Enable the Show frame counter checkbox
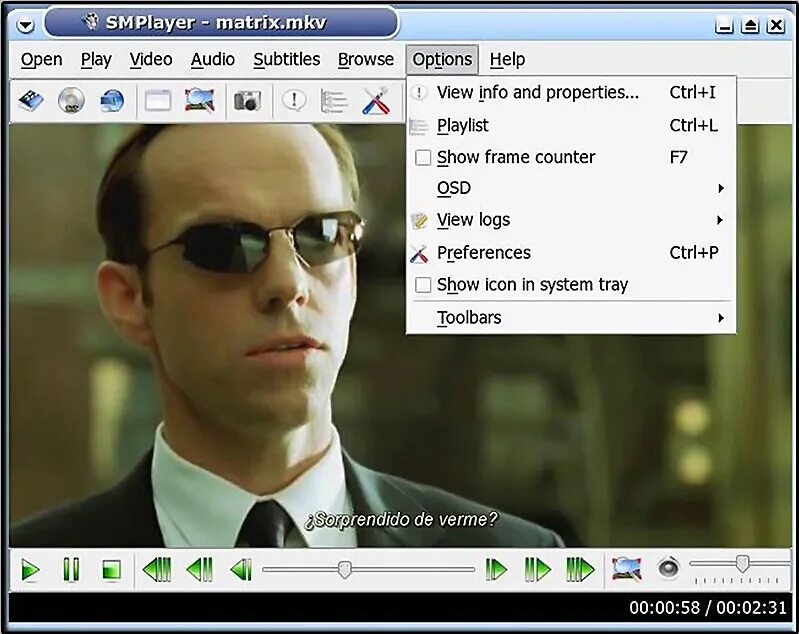Viewport: 799px width, 634px height. [423, 157]
